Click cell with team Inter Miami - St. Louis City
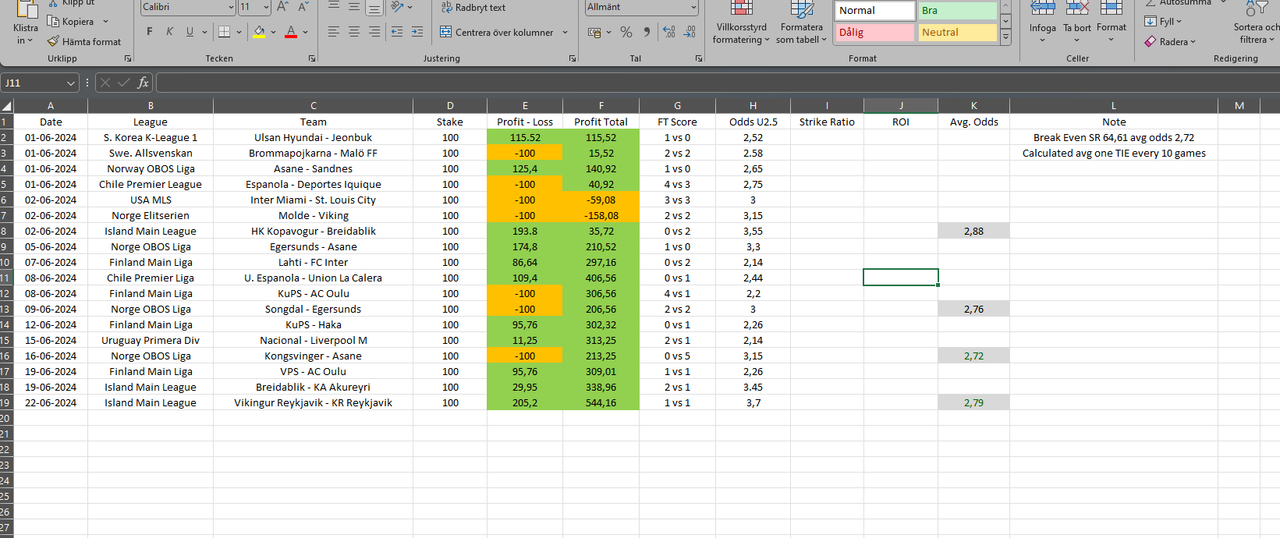1280x538 pixels. point(313,200)
